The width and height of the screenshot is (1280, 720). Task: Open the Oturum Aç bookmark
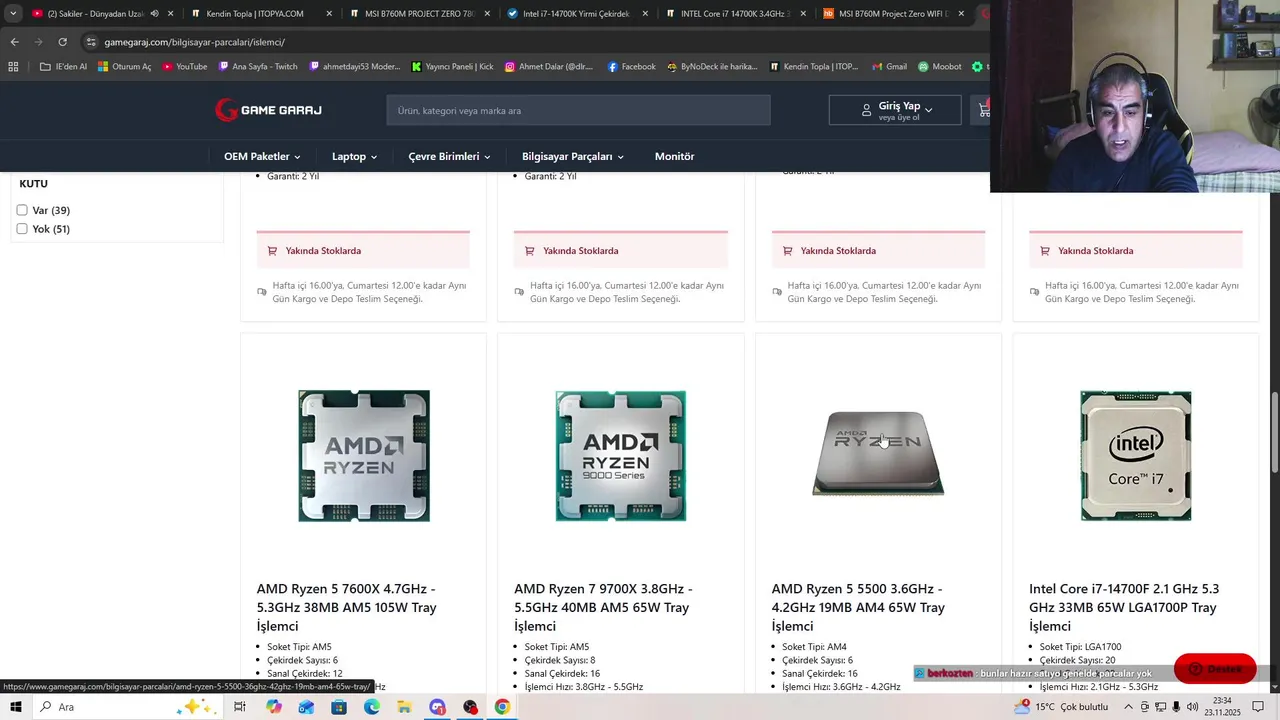(x=124, y=67)
